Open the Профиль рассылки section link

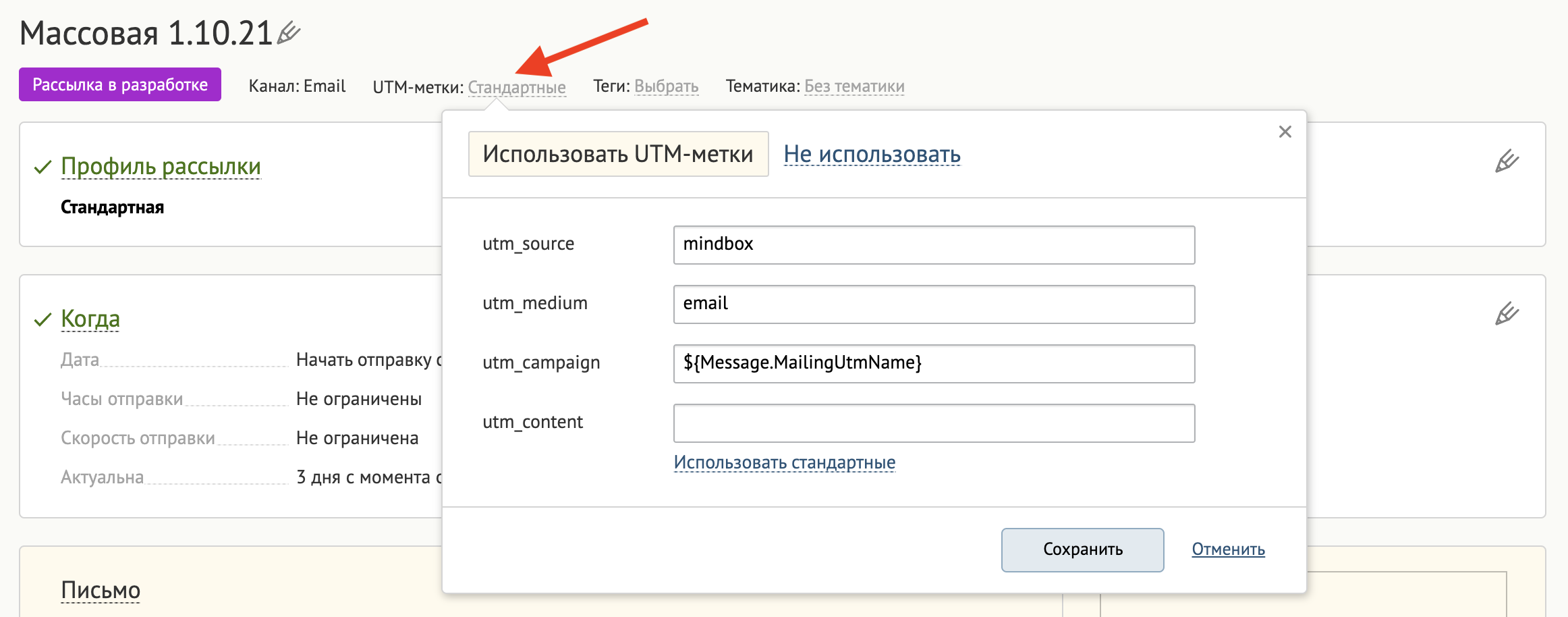[161, 166]
